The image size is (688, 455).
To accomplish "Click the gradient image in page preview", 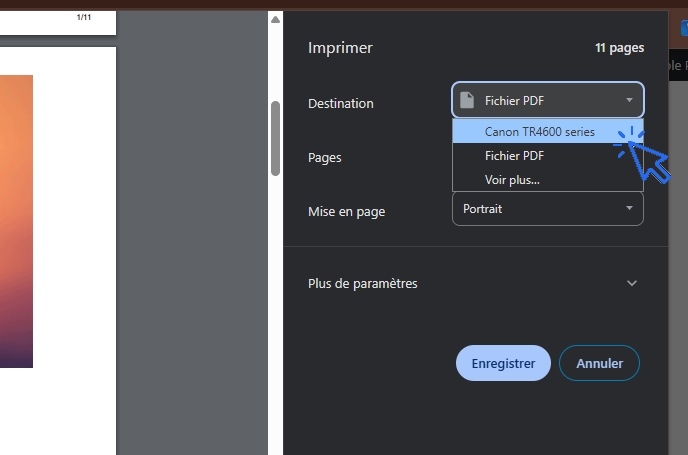I will (16, 220).
